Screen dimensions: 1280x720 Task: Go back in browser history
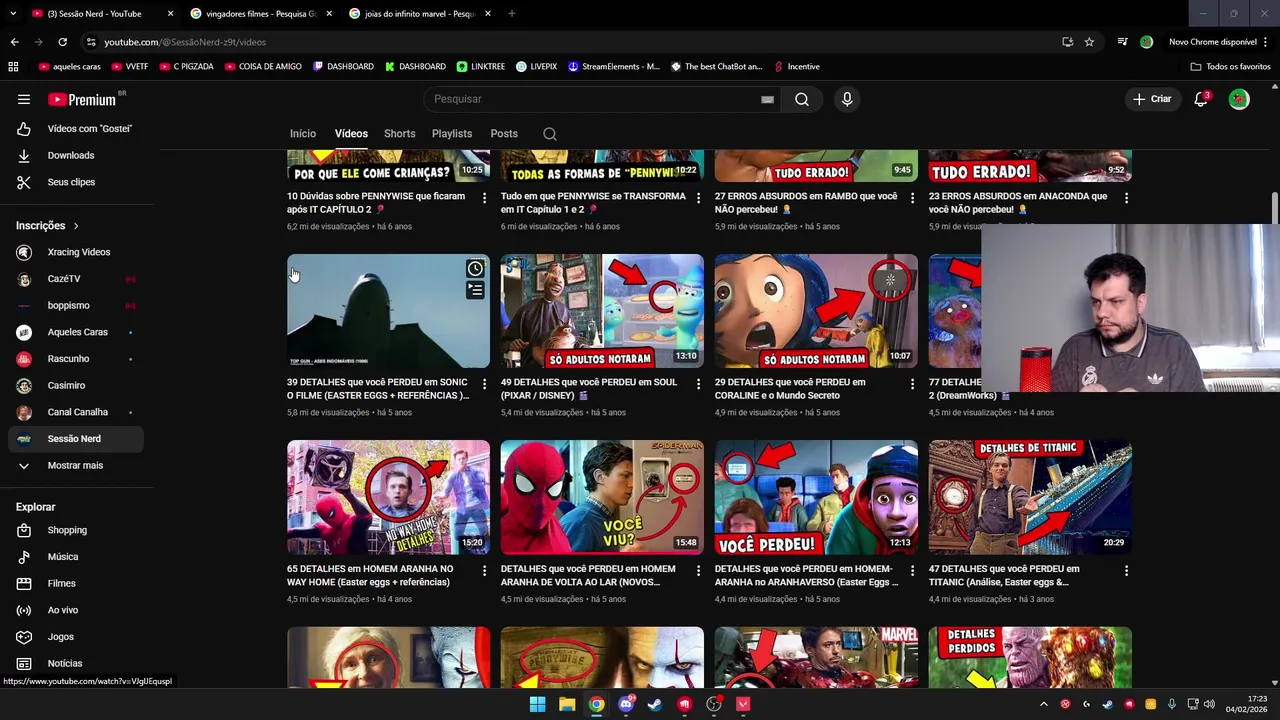14,42
